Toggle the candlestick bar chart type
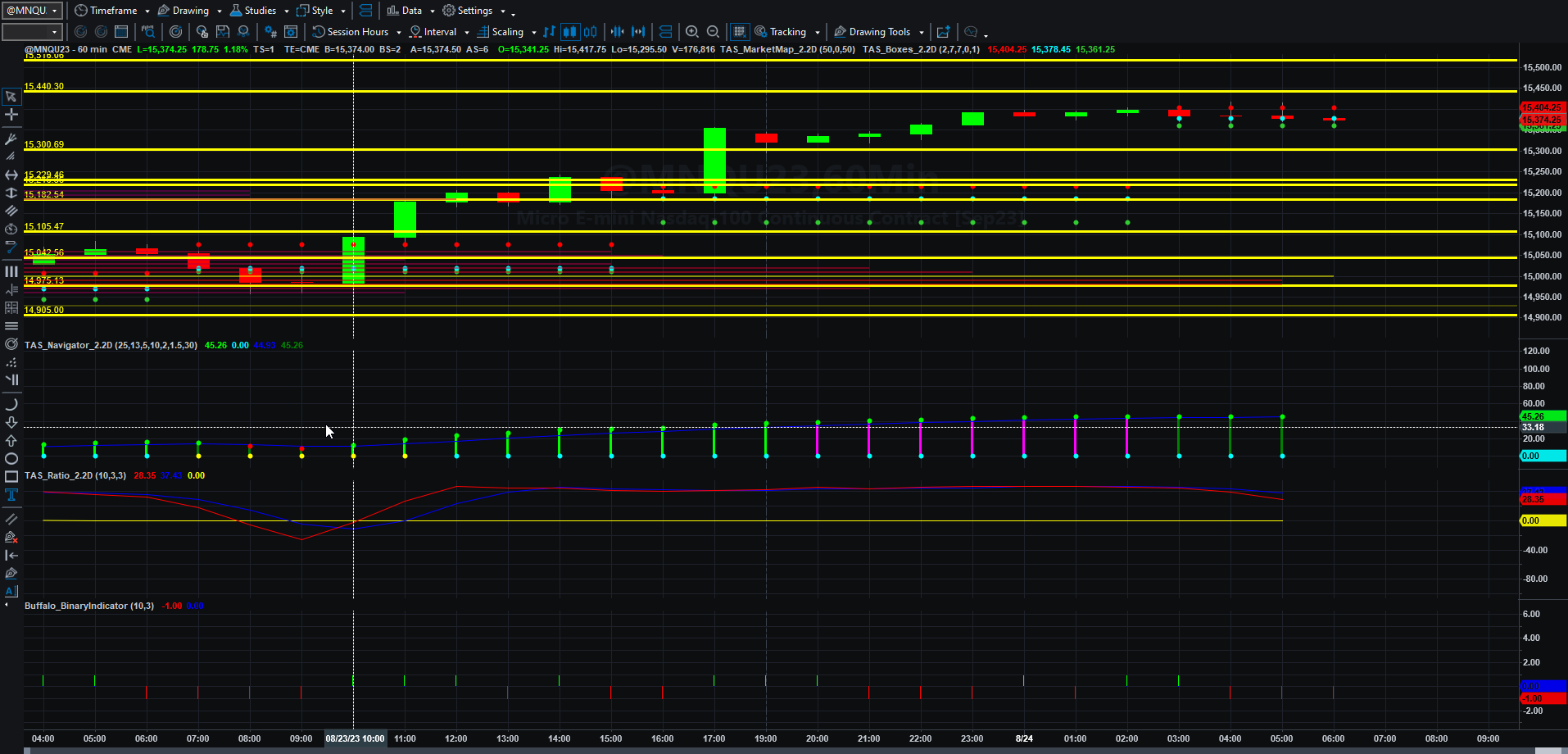Viewport: 1568px width, 754px height. 569,32
